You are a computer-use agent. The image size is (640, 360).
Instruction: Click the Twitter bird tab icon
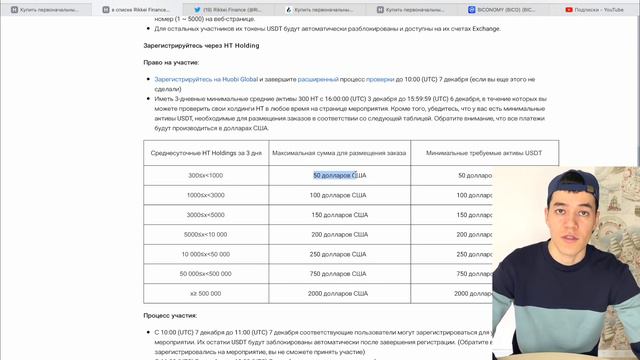pyautogui.click(x=198, y=9)
